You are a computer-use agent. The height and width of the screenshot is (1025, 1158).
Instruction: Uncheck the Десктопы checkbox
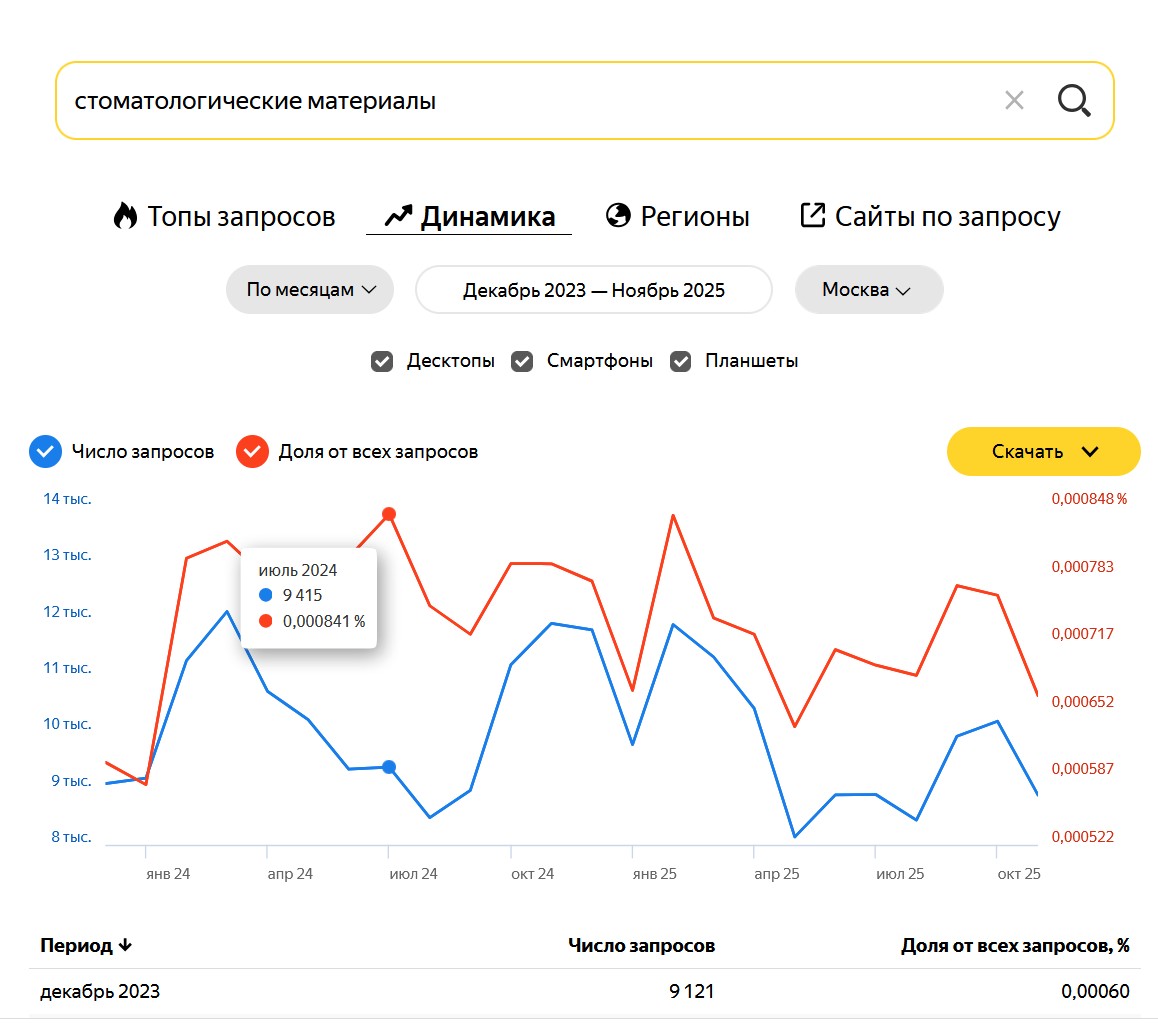[382, 361]
